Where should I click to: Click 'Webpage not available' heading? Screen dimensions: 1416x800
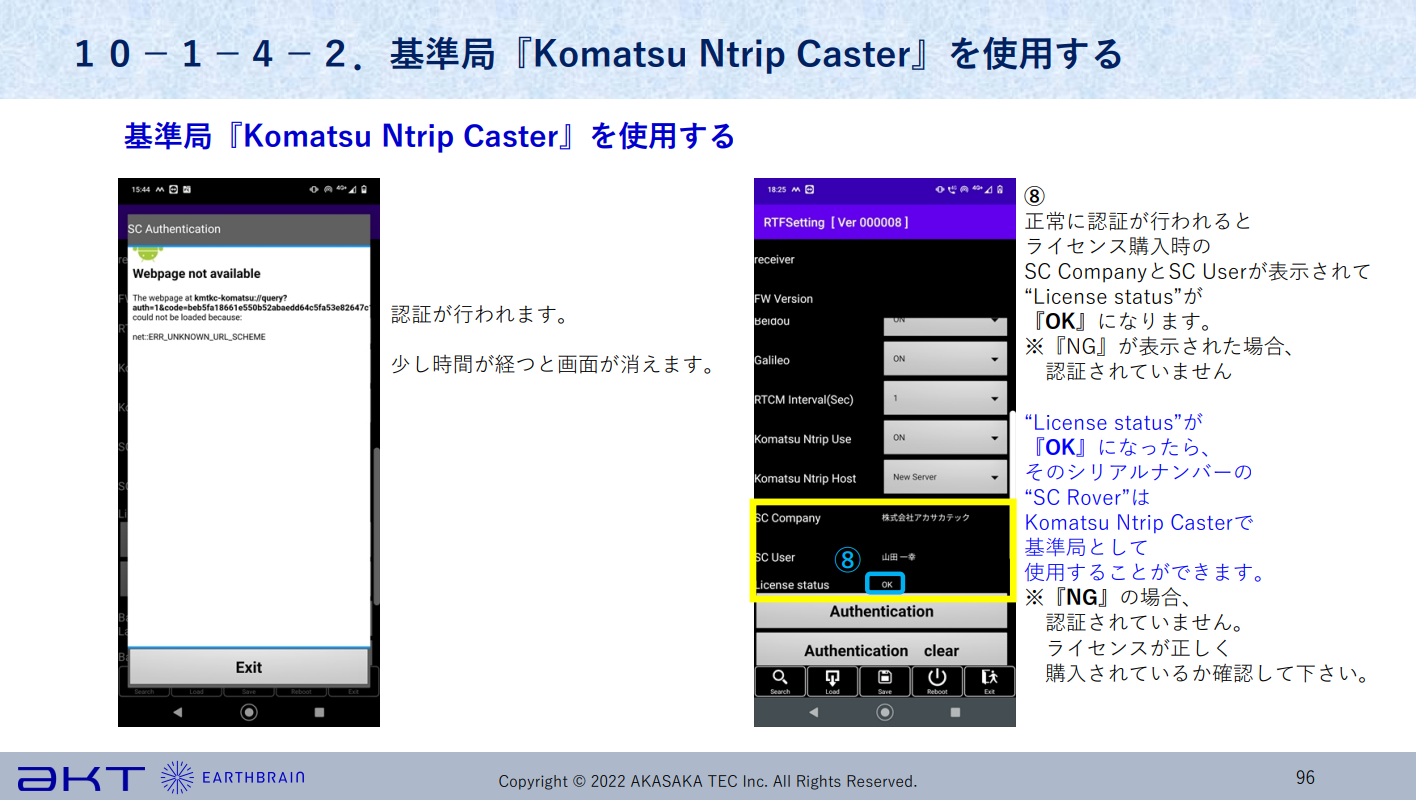point(197,274)
